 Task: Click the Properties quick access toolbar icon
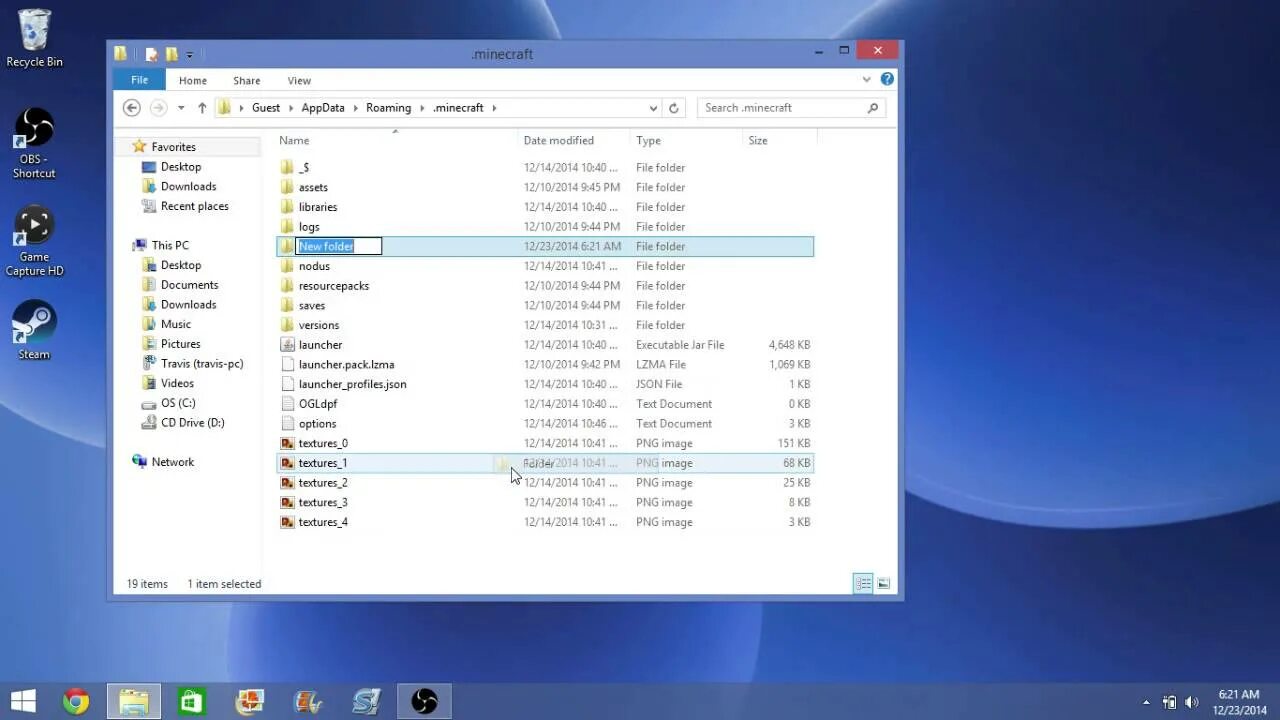click(x=151, y=54)
